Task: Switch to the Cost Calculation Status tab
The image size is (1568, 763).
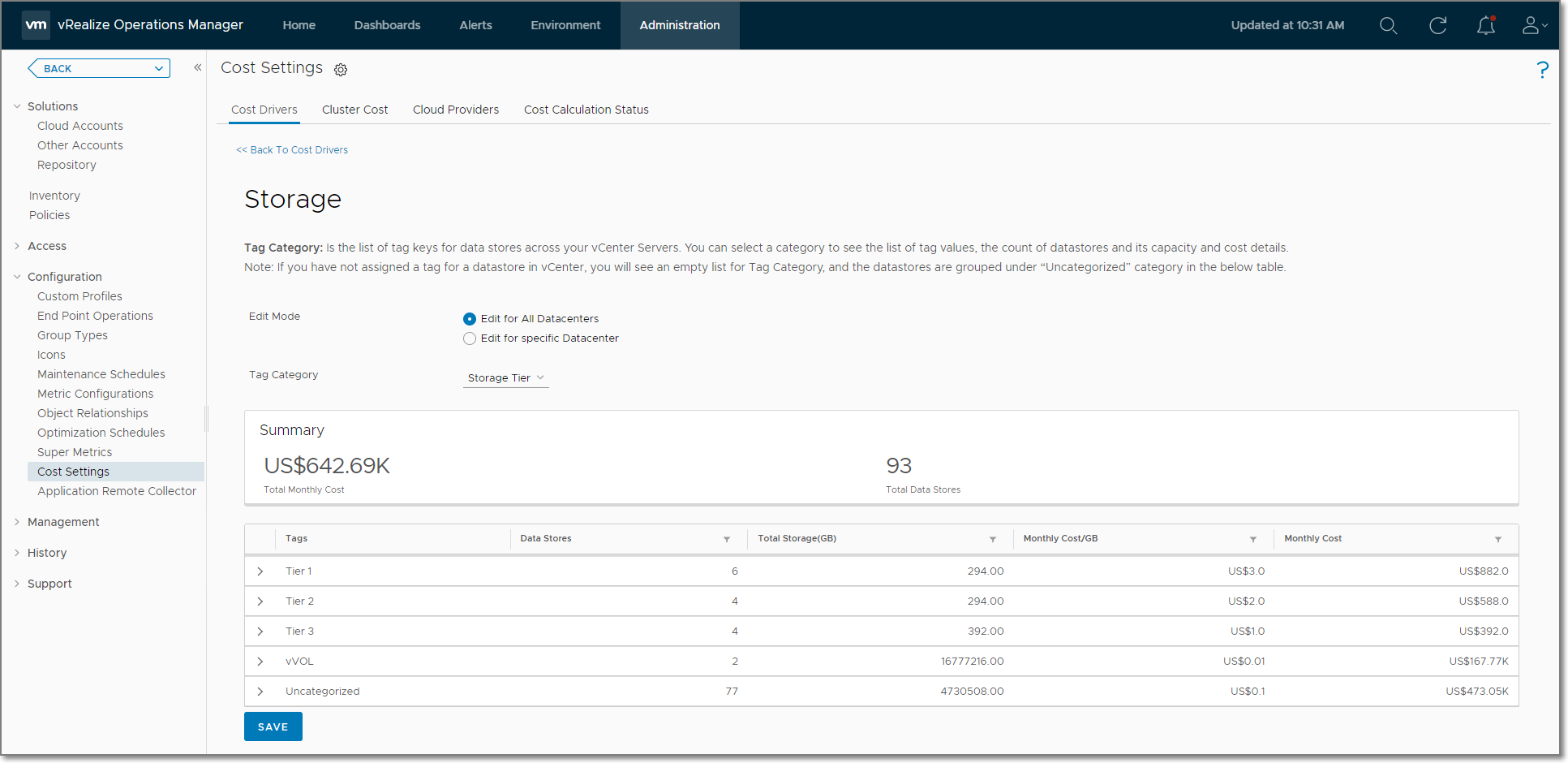Action: 586,110
